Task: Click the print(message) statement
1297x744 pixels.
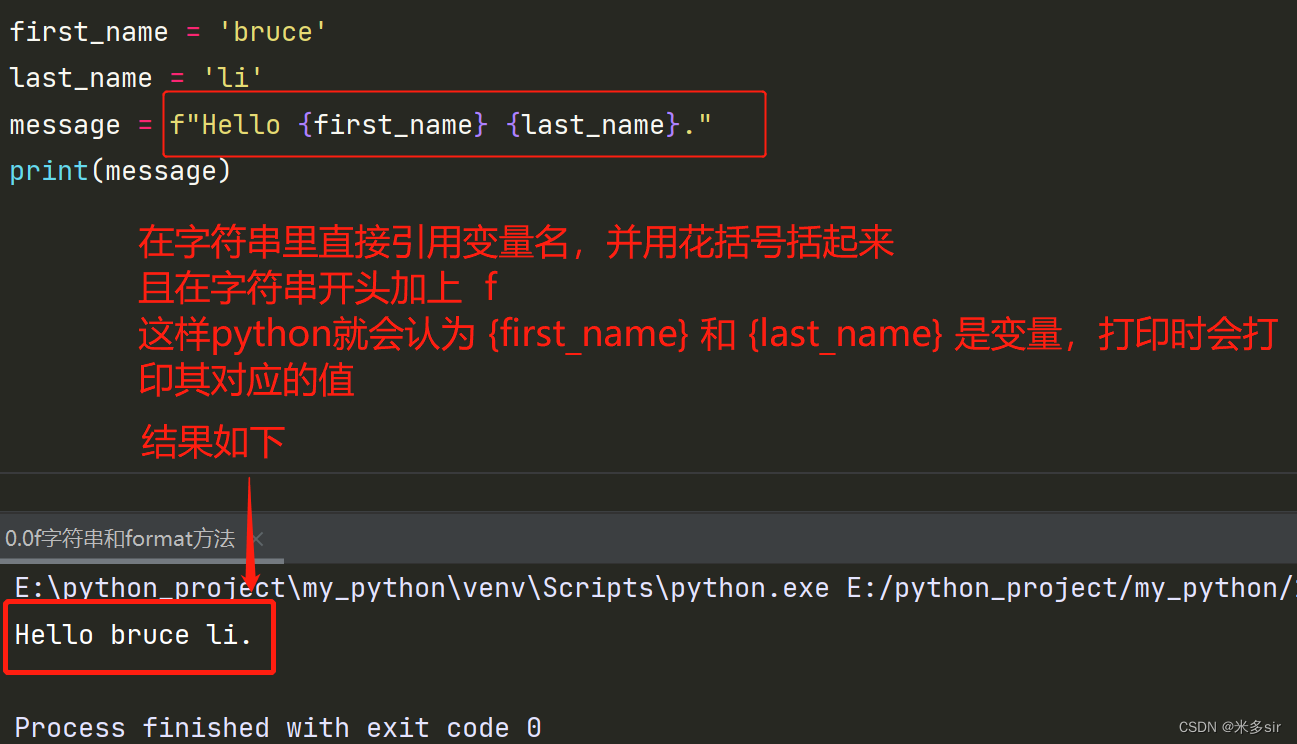Action: point(120,170)
